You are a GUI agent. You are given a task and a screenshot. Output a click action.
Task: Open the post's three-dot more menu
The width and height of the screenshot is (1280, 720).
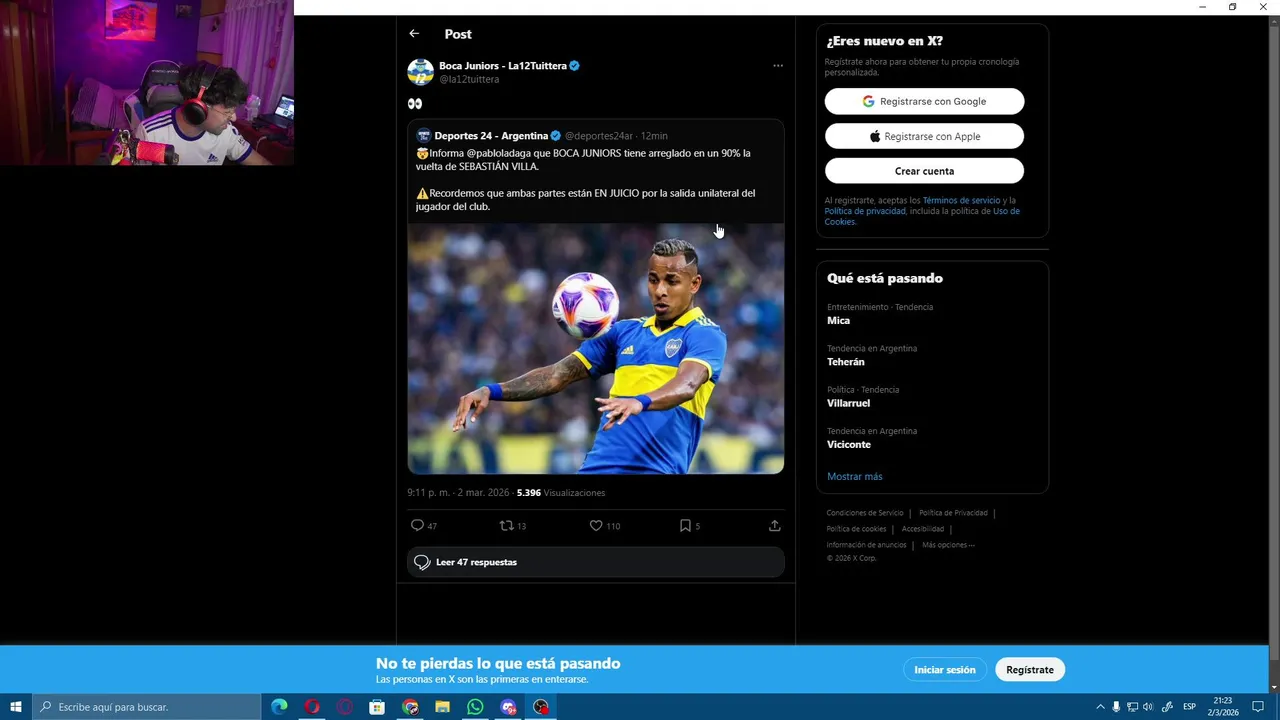(778, 66)
